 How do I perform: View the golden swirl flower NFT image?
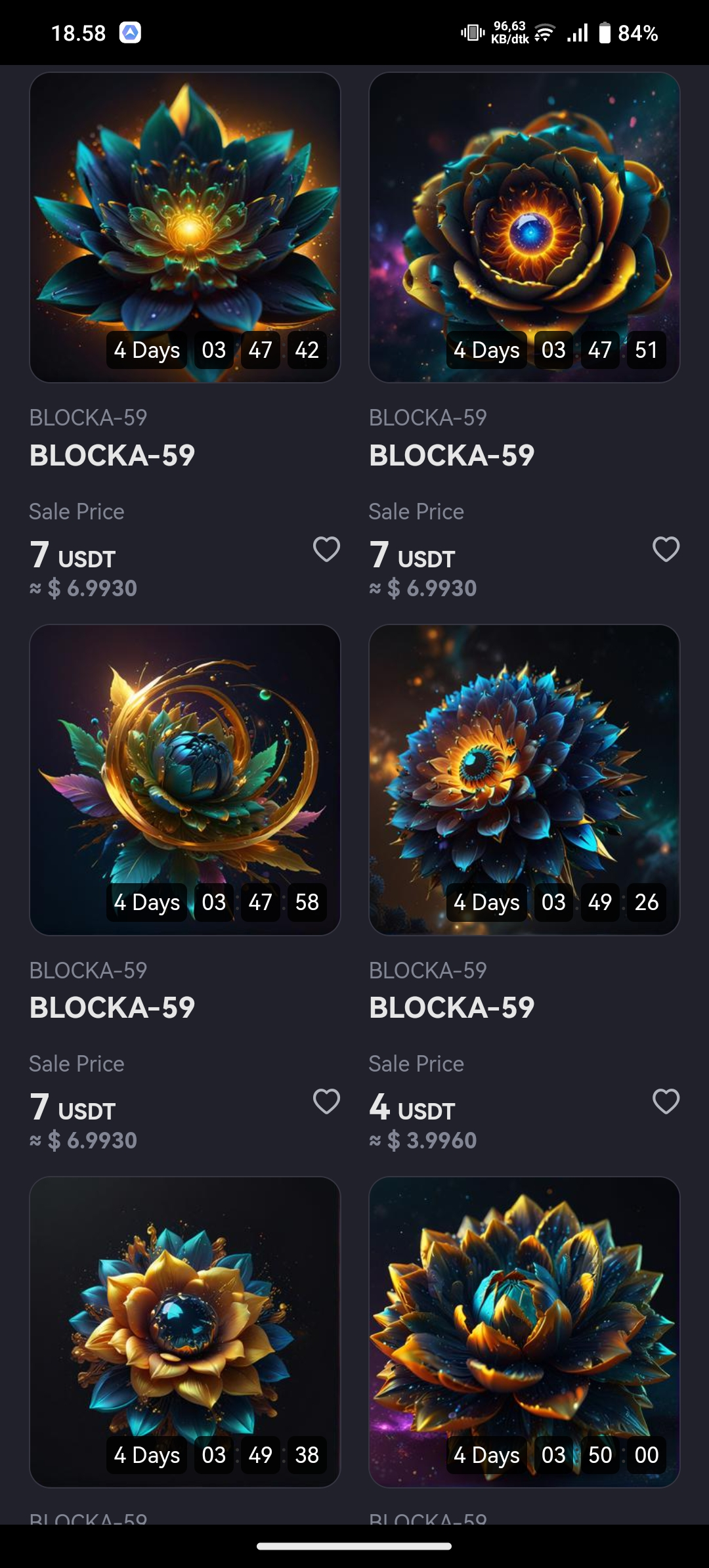coord(185,779)
